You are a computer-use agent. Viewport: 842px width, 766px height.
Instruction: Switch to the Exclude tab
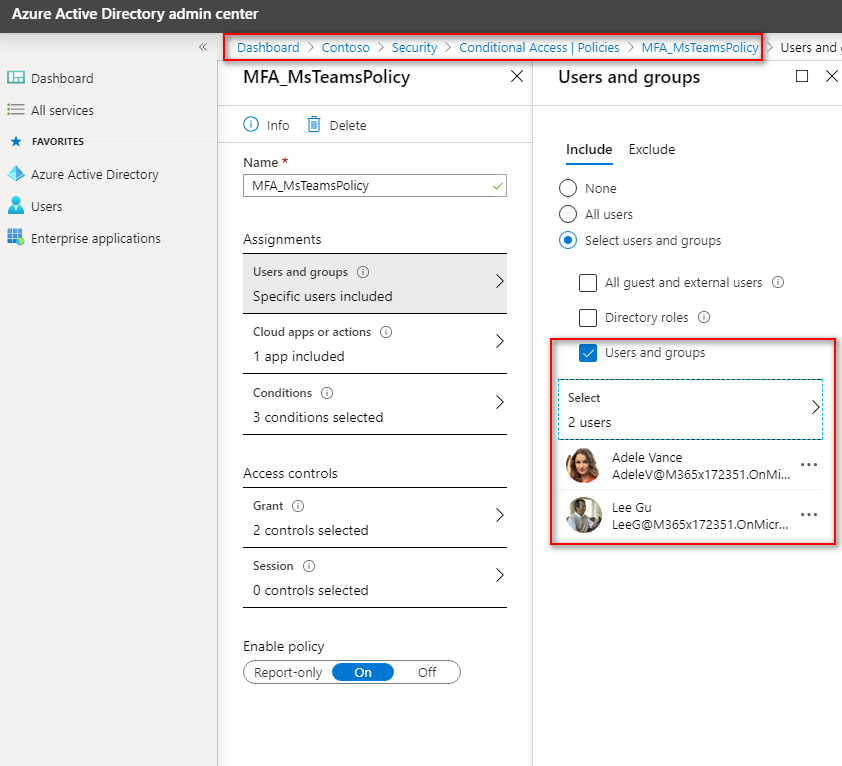coord(652,149)
